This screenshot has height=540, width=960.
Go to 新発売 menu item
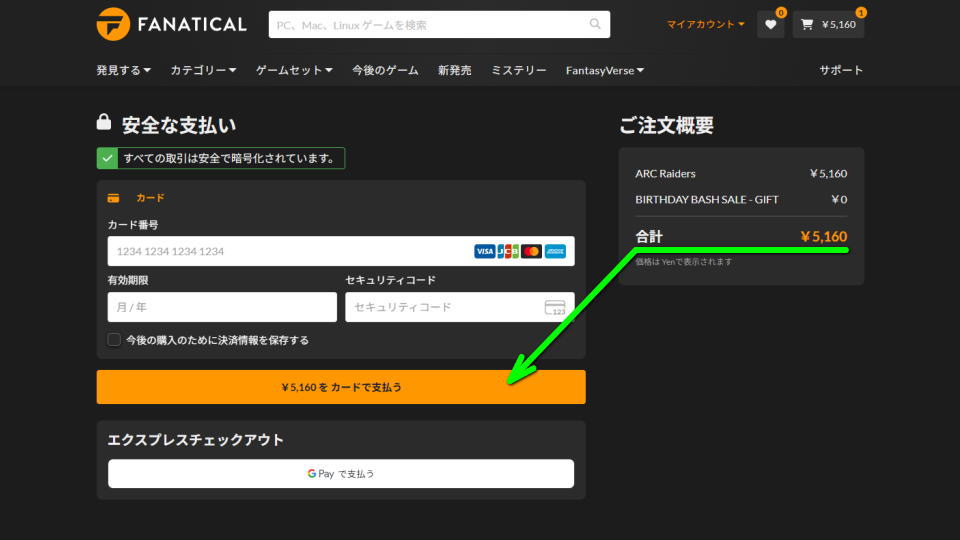point(455,70)
